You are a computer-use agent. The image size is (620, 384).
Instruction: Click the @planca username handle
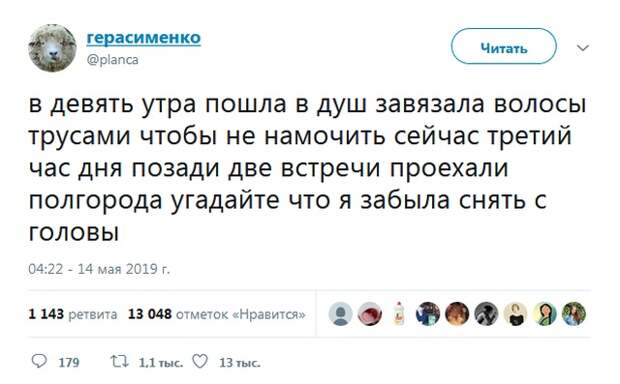tap(112, 60)
